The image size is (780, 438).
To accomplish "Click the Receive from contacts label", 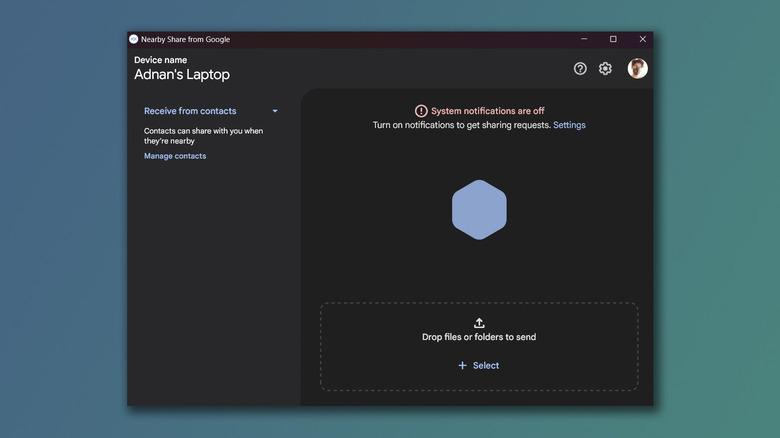I will coord(190,111).
